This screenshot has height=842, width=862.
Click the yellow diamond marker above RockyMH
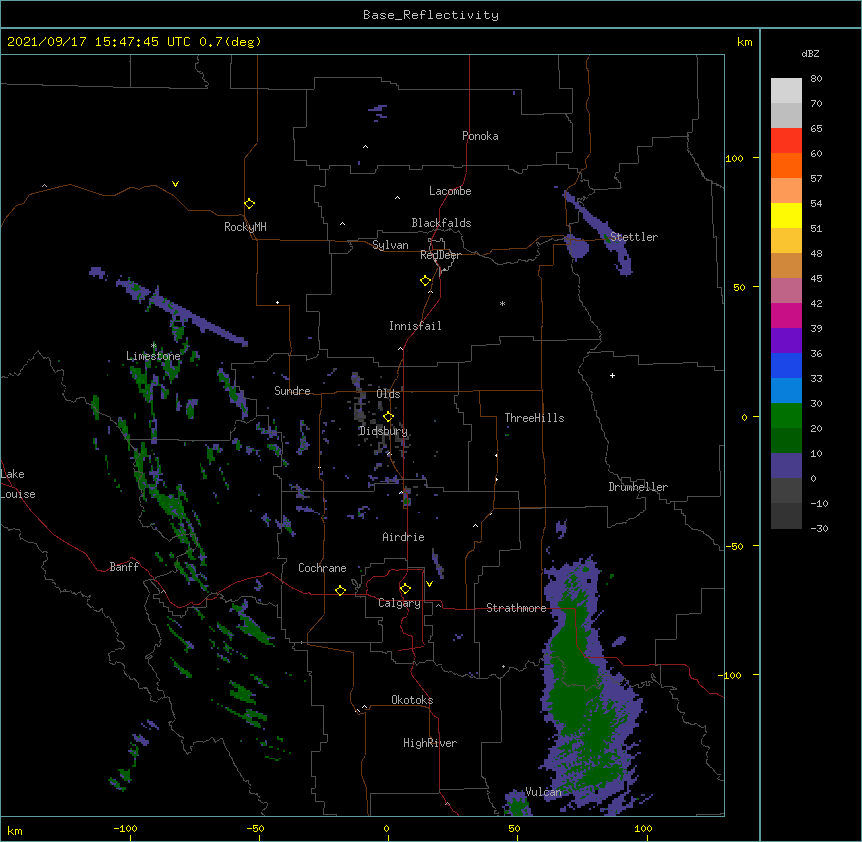249,204
